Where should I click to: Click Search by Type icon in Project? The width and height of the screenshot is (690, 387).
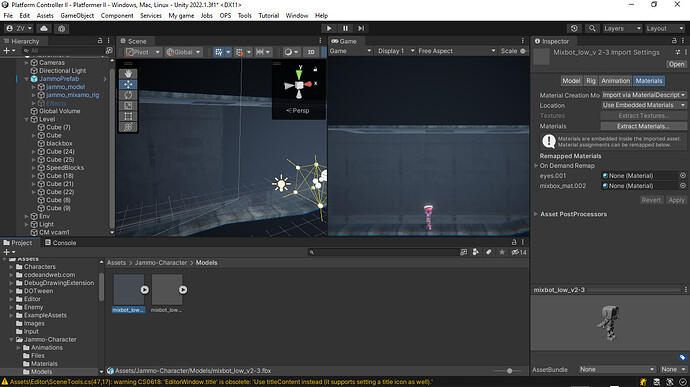(x=475, y=252)
